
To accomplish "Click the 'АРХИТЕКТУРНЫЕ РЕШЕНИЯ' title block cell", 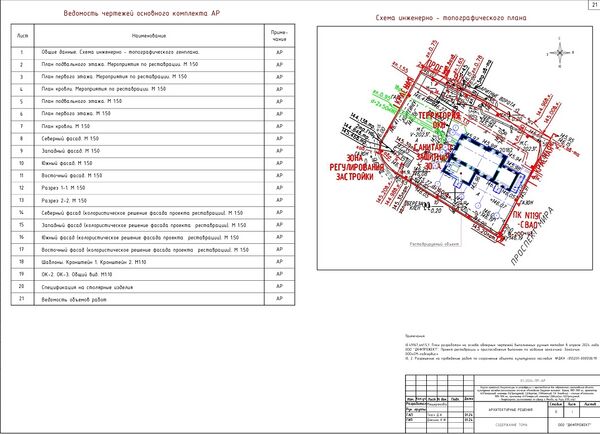I will [x=510, y=410].
